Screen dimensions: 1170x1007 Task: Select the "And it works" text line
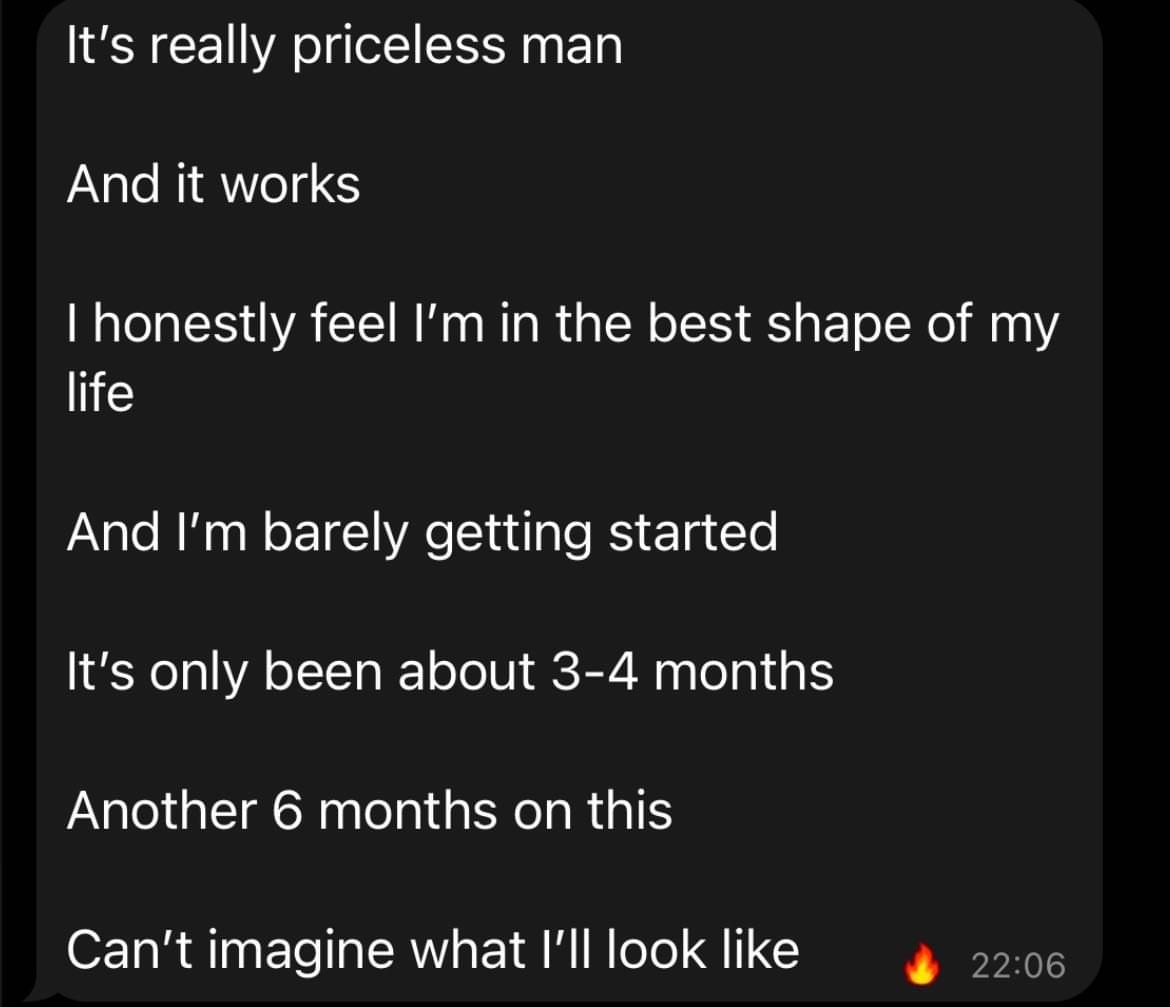point(213,185)
